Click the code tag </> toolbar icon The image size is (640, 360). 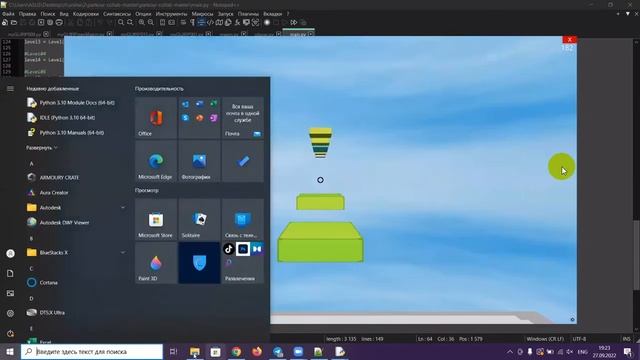click(x=210, y=22)
